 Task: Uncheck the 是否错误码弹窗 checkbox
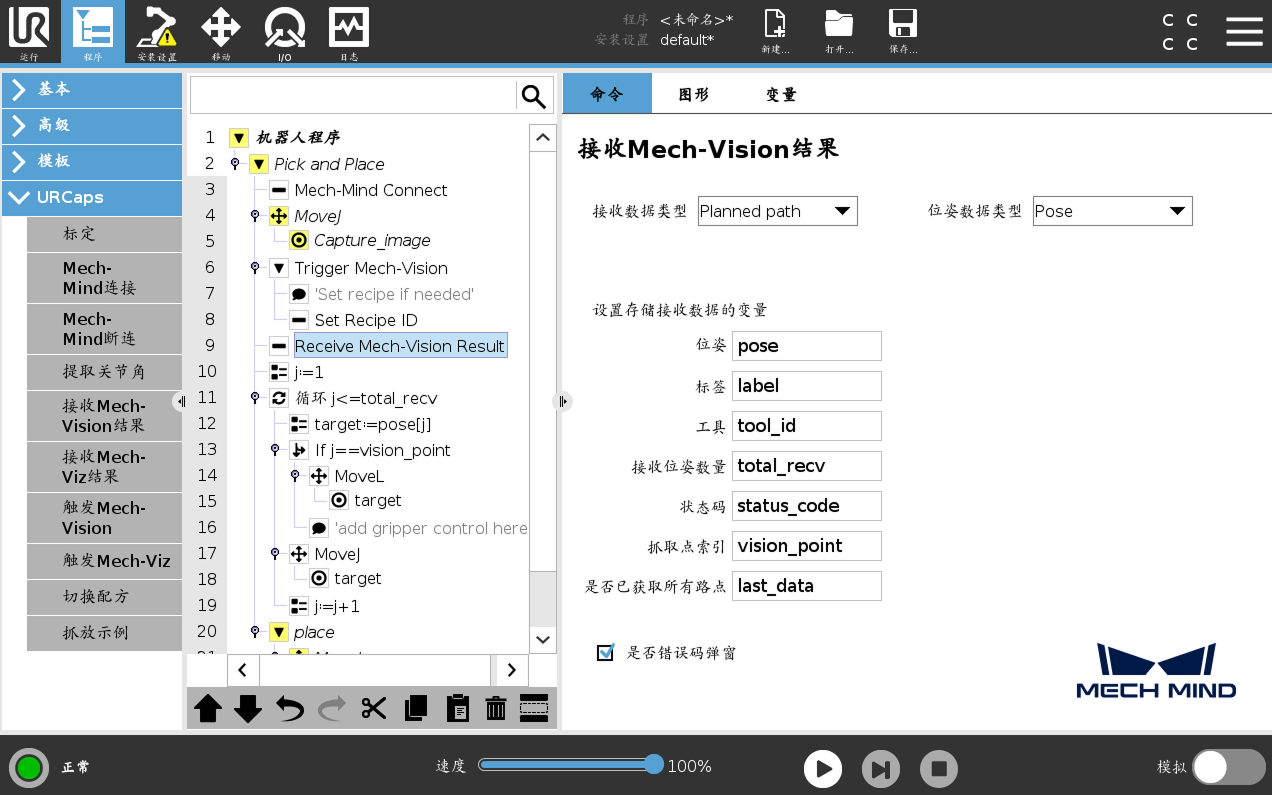(x=605, y=652)
